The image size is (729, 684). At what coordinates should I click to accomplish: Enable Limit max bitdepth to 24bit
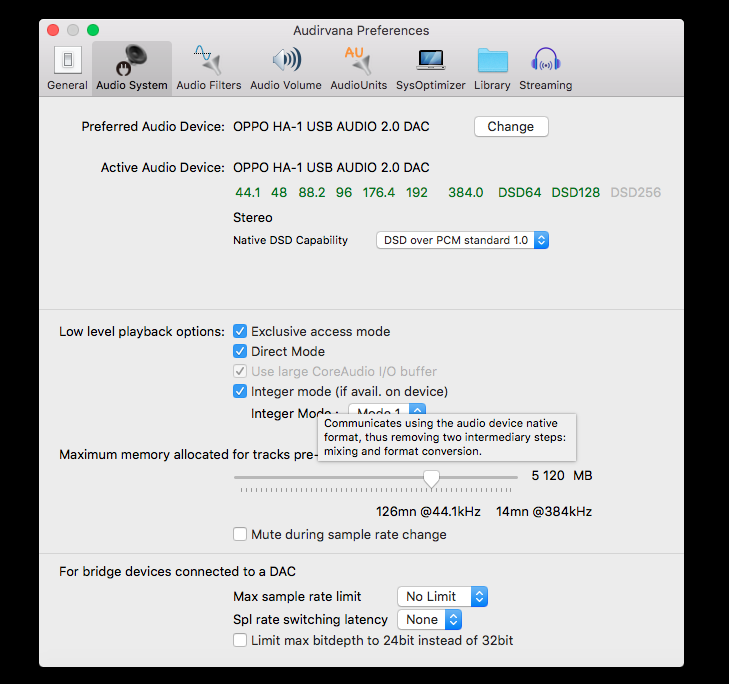coord(240,640)
